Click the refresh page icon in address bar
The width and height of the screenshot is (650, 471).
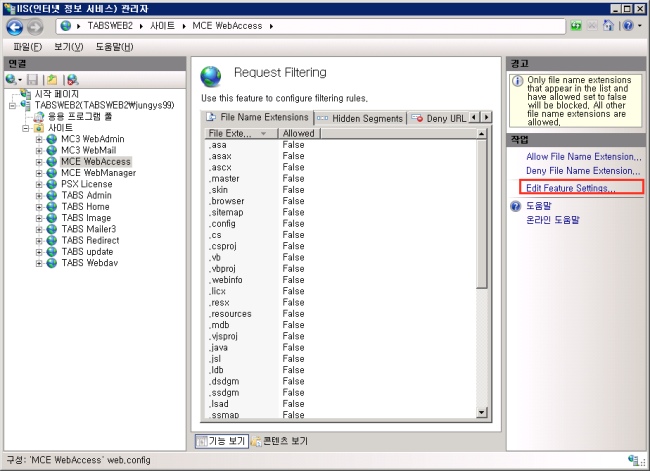(576, 26)
